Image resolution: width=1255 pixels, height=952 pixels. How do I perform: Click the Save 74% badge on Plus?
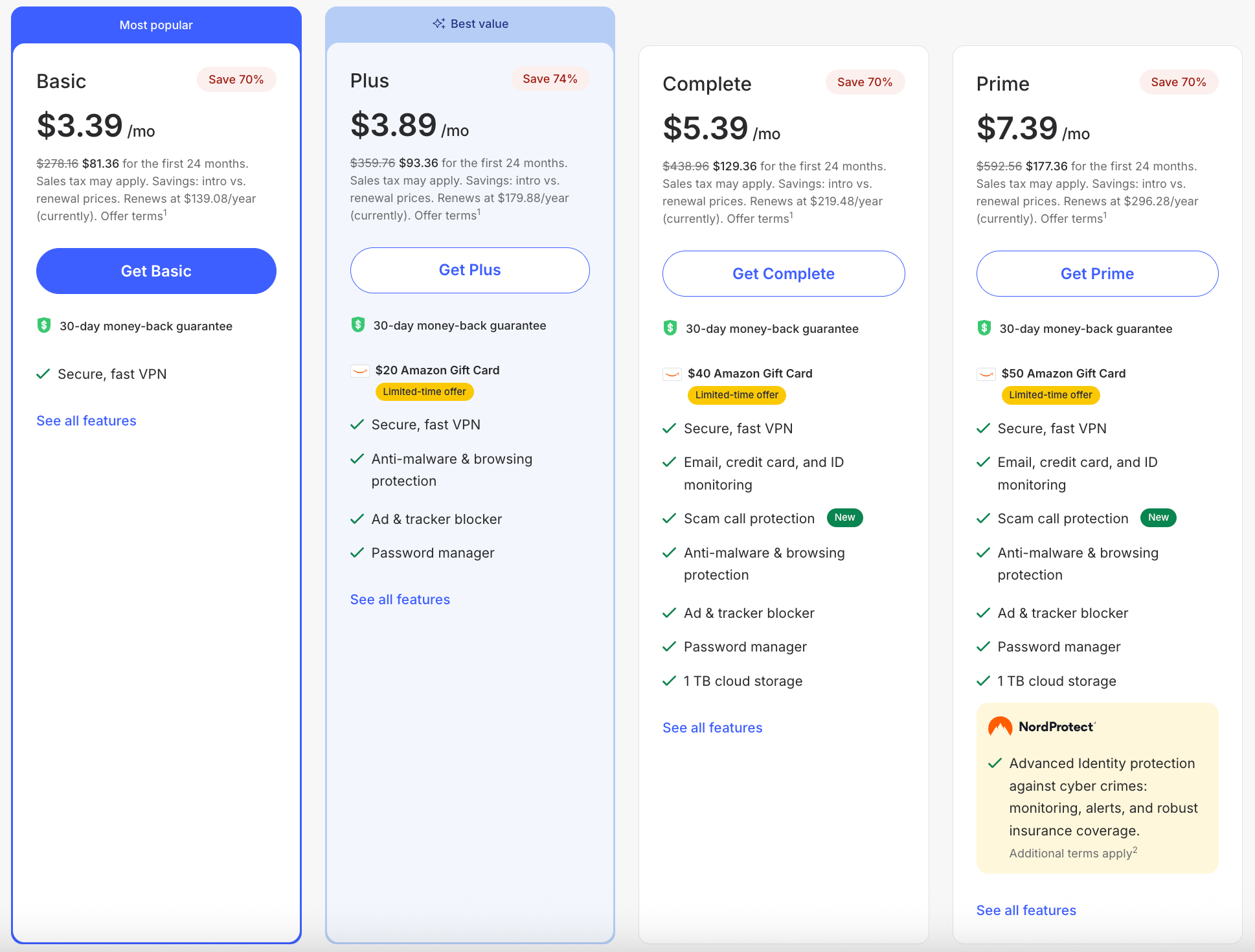[x=550, y=79]
